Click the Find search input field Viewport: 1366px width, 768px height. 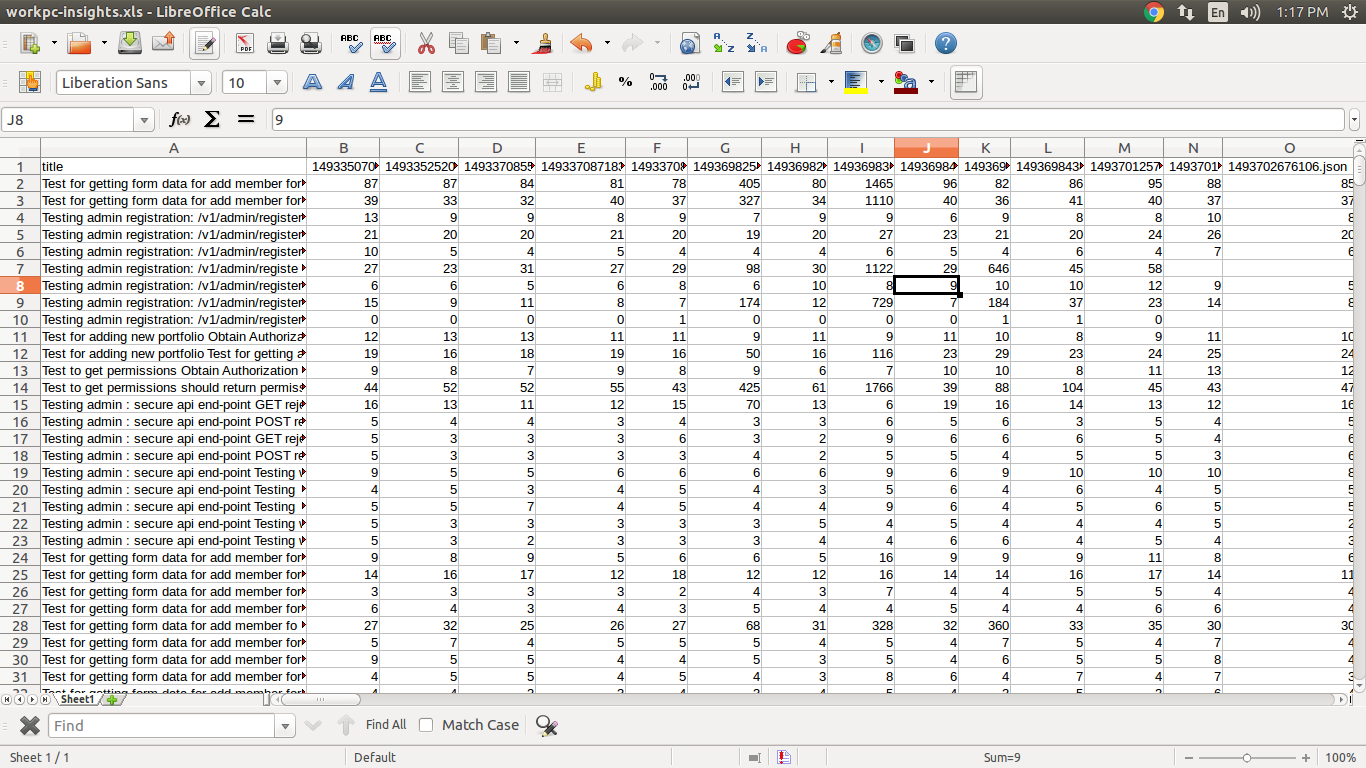(162, 726)
